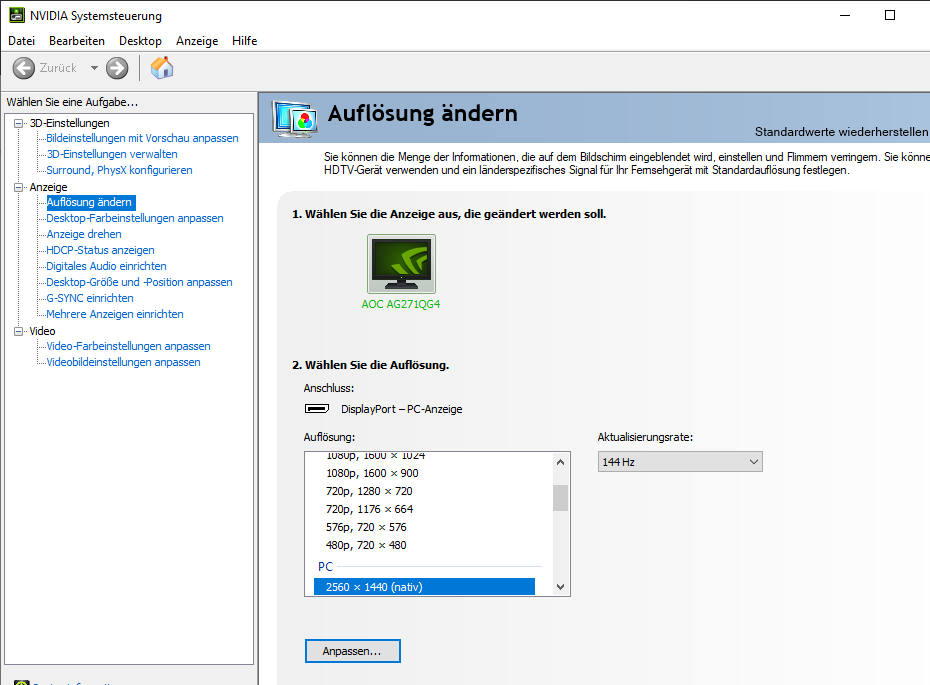The width and height of the screenshot is (930, 685).
Task: Select Auflösung ändern in the tree
Action: coord(90,202)
